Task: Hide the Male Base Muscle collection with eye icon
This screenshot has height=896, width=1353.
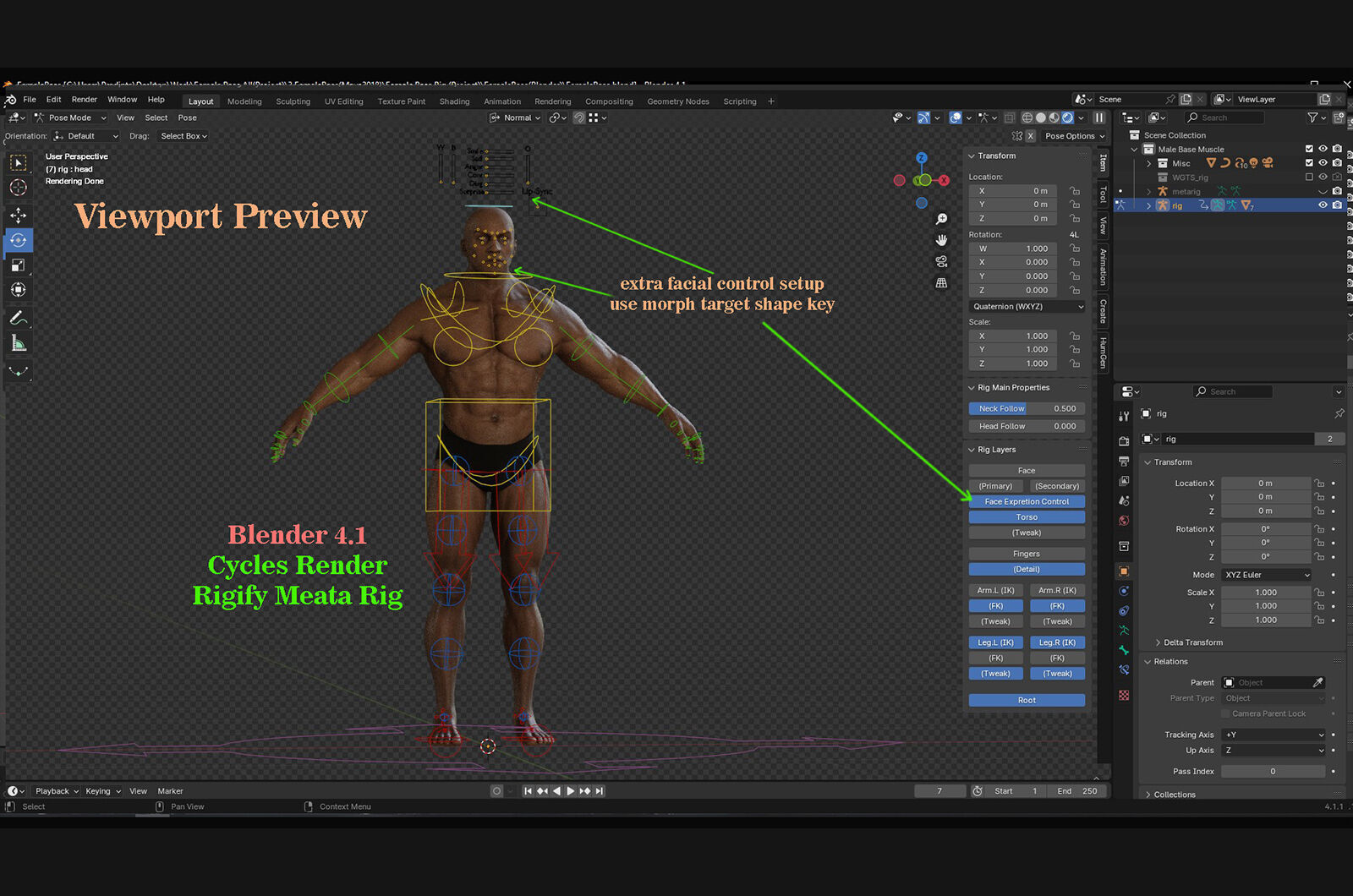Action: pos(1323,149)
